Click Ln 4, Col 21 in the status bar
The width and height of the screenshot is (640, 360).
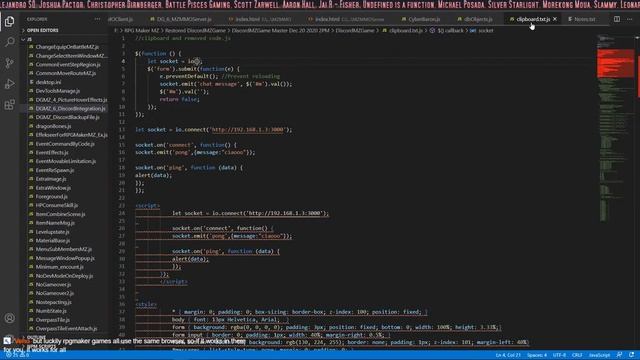pyautogui.click(x=508, y=355)
